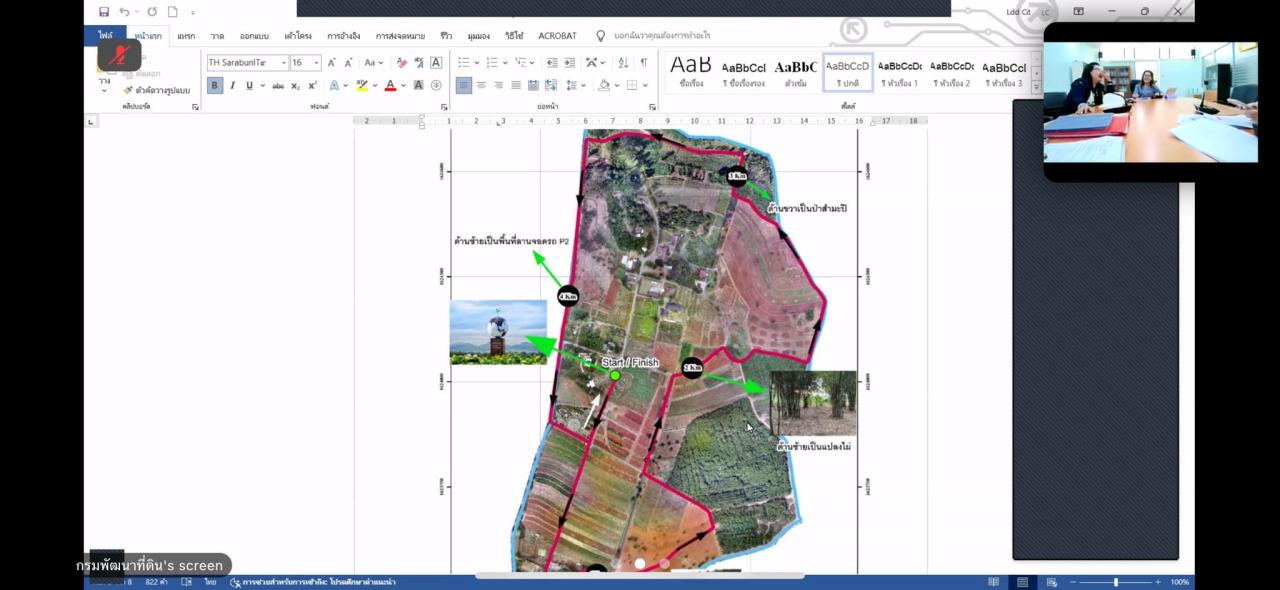1280x590 pixels.
Task: Center align the paragraph
Action: pos(481,86)
